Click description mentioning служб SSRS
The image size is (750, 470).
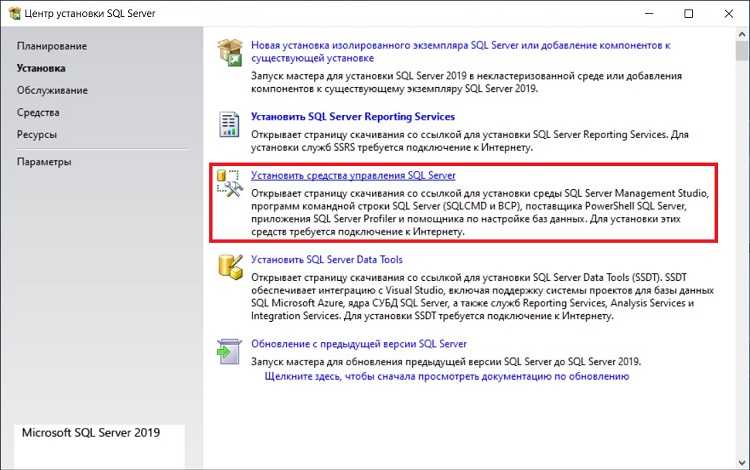pos(470,141)
